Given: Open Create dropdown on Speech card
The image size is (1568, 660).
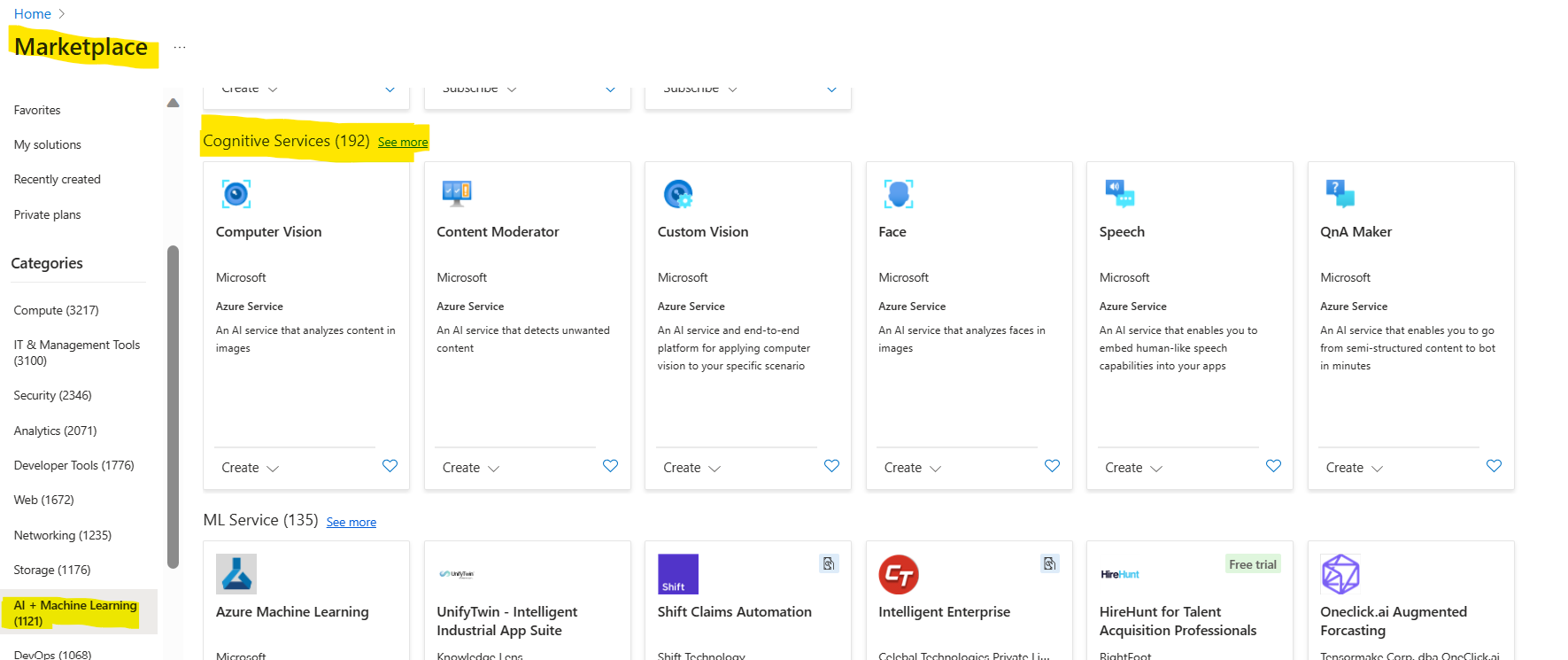Looking at the screenshot, I should [x=1133, y=468].
